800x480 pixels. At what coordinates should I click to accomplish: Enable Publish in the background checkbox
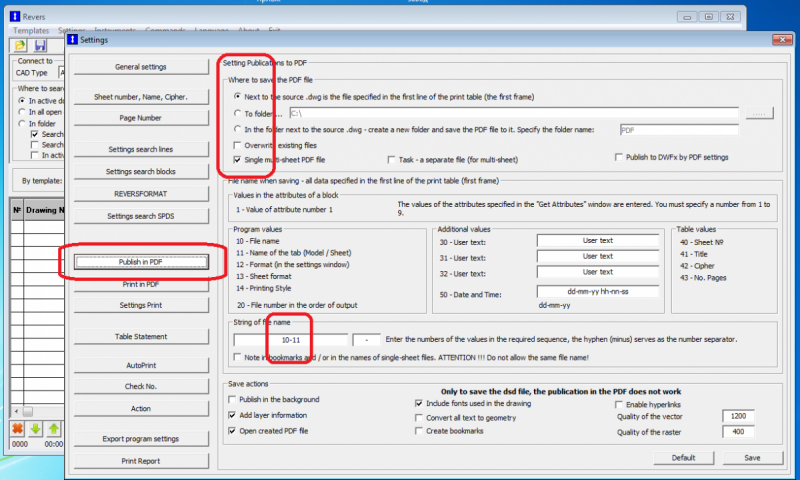click(232, 399)
